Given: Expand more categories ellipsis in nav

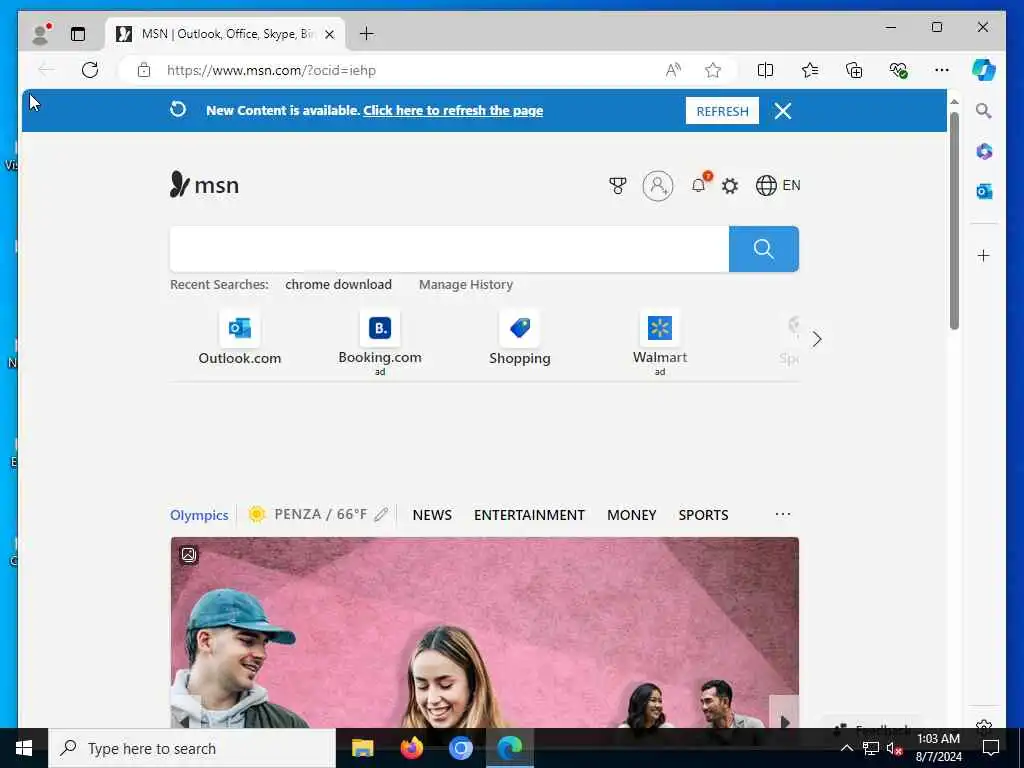Looking at the screenshot, I should click(783, 515).
